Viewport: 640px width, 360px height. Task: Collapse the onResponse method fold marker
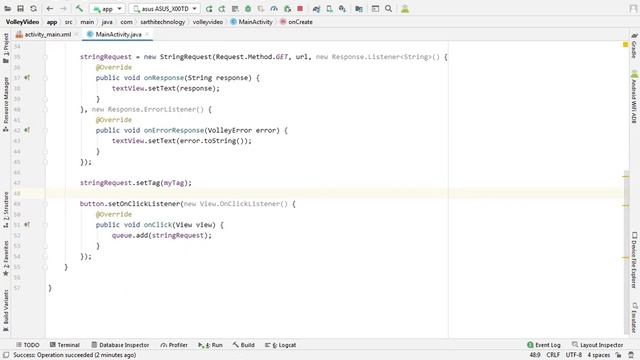45,78
